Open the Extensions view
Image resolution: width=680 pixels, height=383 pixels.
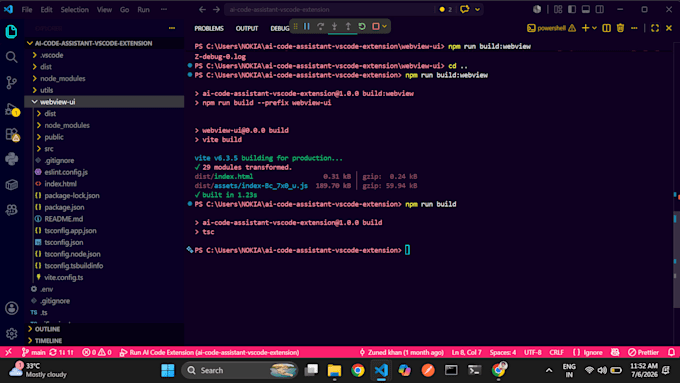[12, 134]
